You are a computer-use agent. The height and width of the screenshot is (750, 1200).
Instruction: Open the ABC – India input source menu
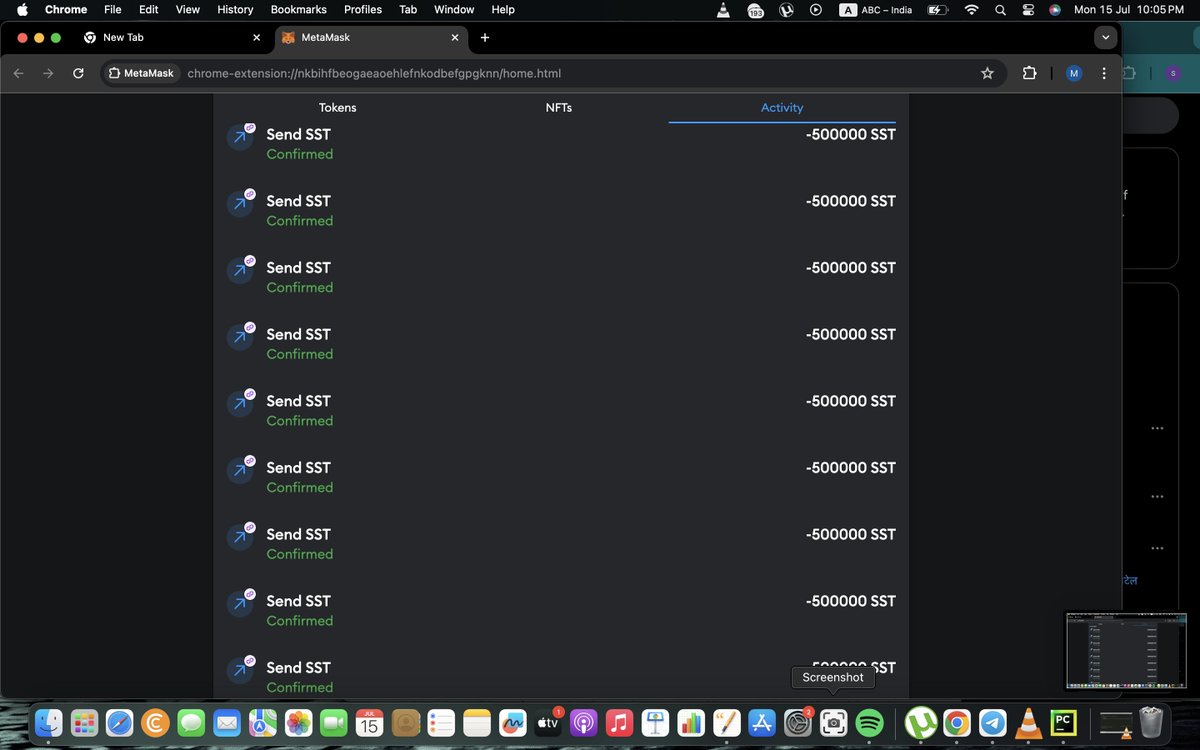point(876,9)
